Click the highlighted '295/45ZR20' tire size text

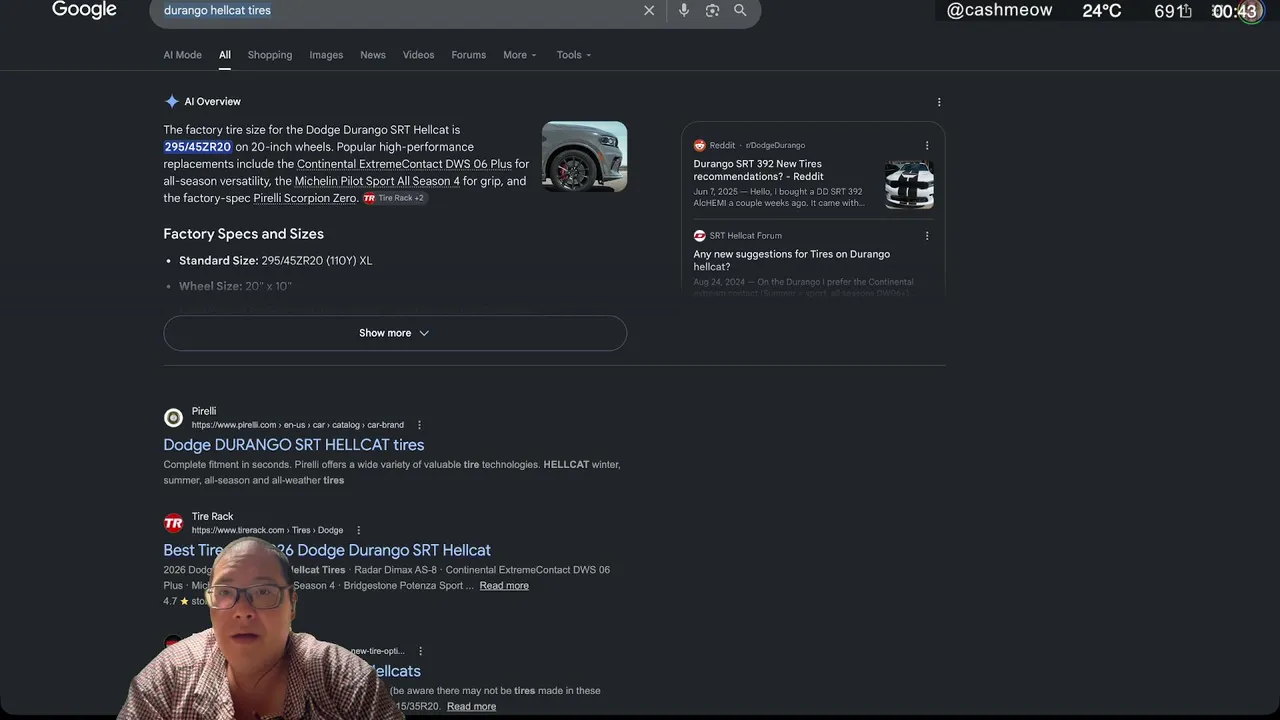click(198, 147)
